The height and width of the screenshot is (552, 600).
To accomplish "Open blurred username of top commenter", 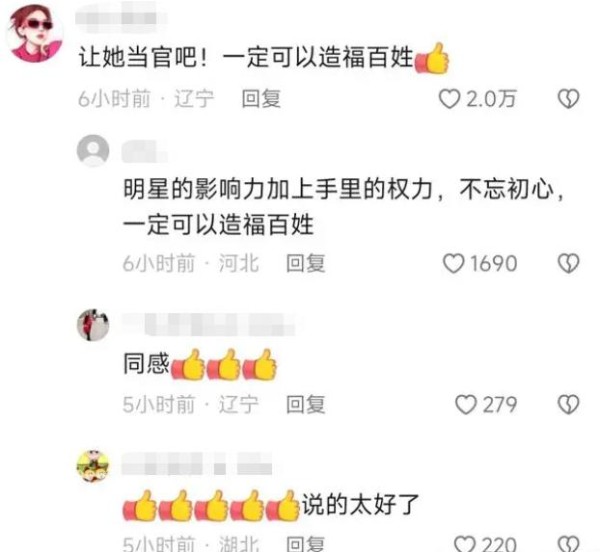I will (122, 18).
